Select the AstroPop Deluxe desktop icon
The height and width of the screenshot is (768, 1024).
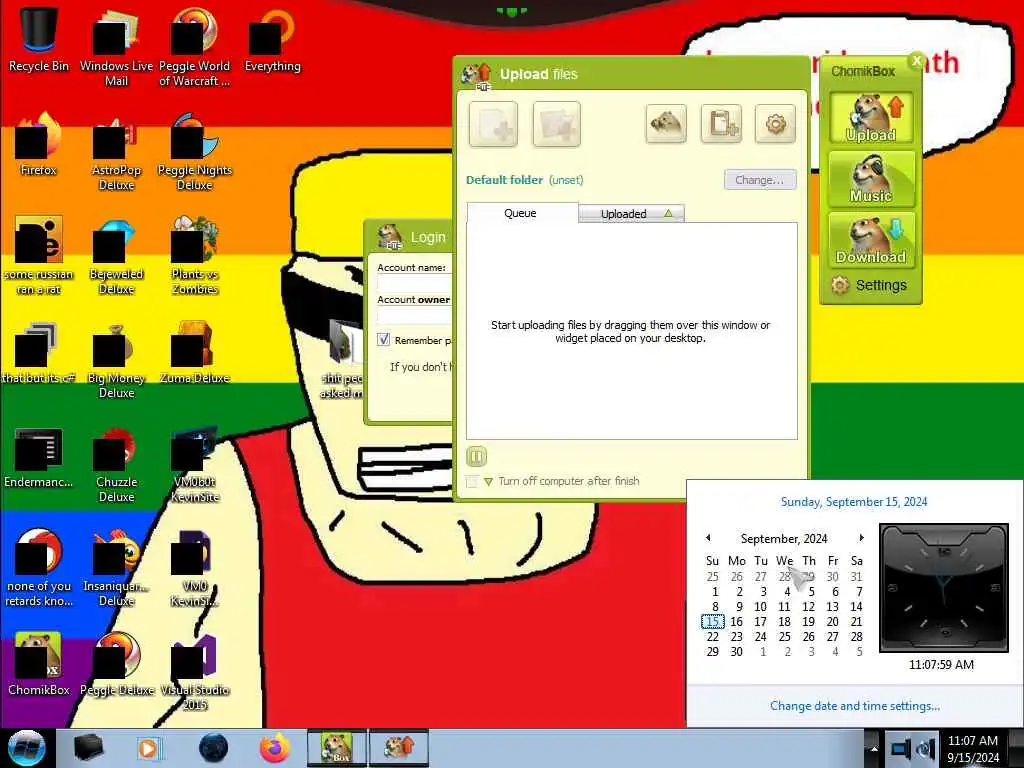tap(116, 152)
